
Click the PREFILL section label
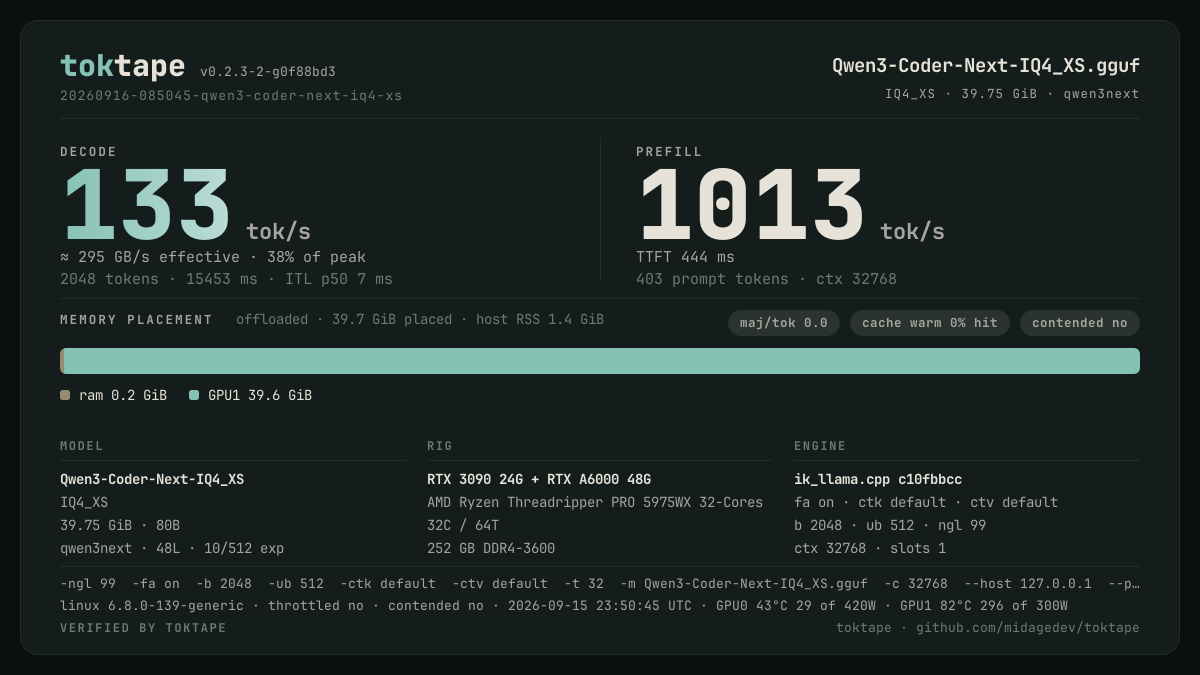[669, 152]
